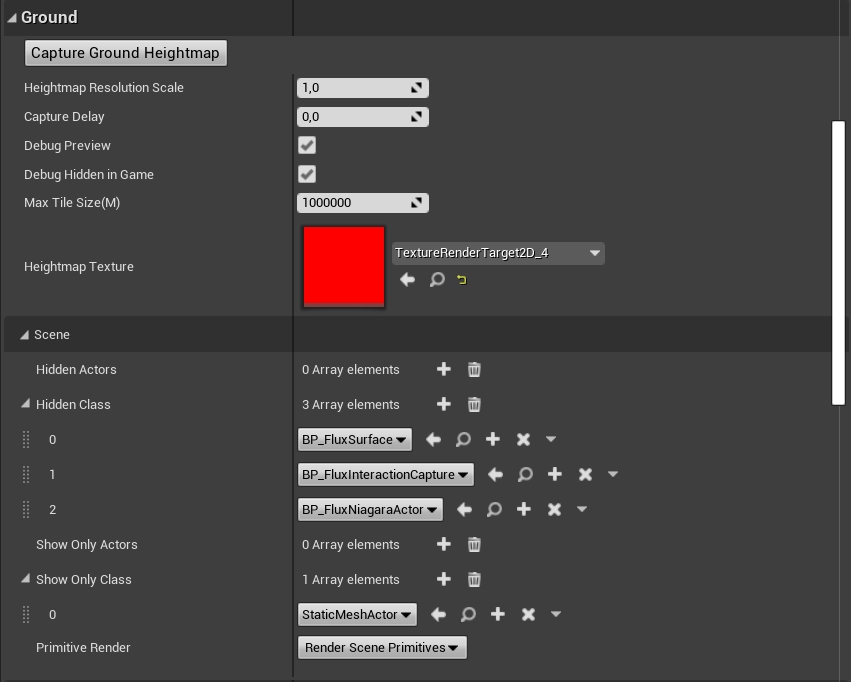Image resolution: width=851 pixels, height=682 pixels.
Task: Empty the Show Only Class array
Action: tap(474, 579)
